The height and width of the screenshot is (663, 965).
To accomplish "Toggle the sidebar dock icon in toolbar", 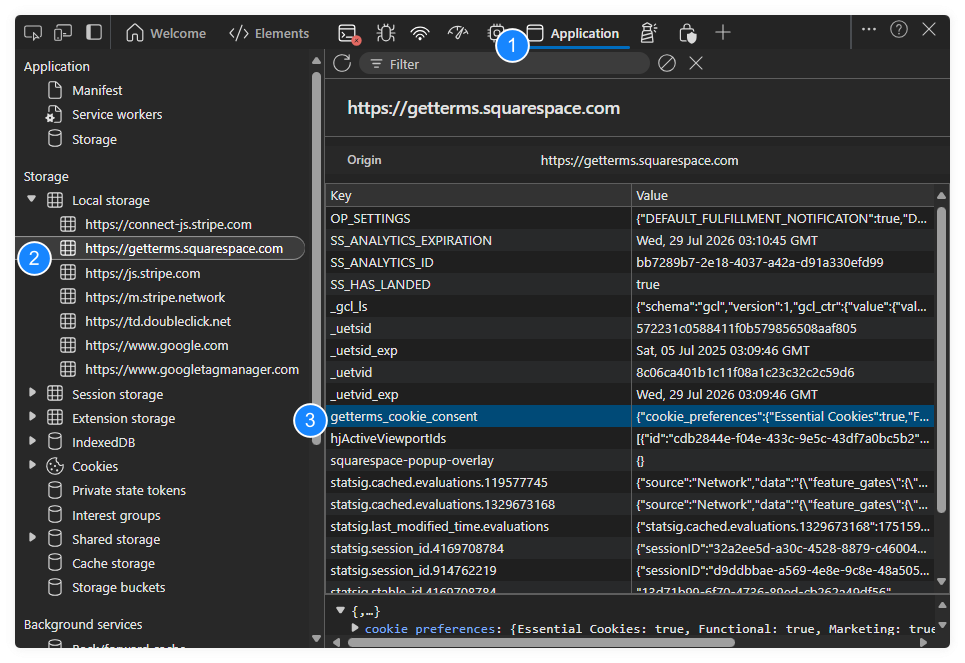I will pos(94,32).
